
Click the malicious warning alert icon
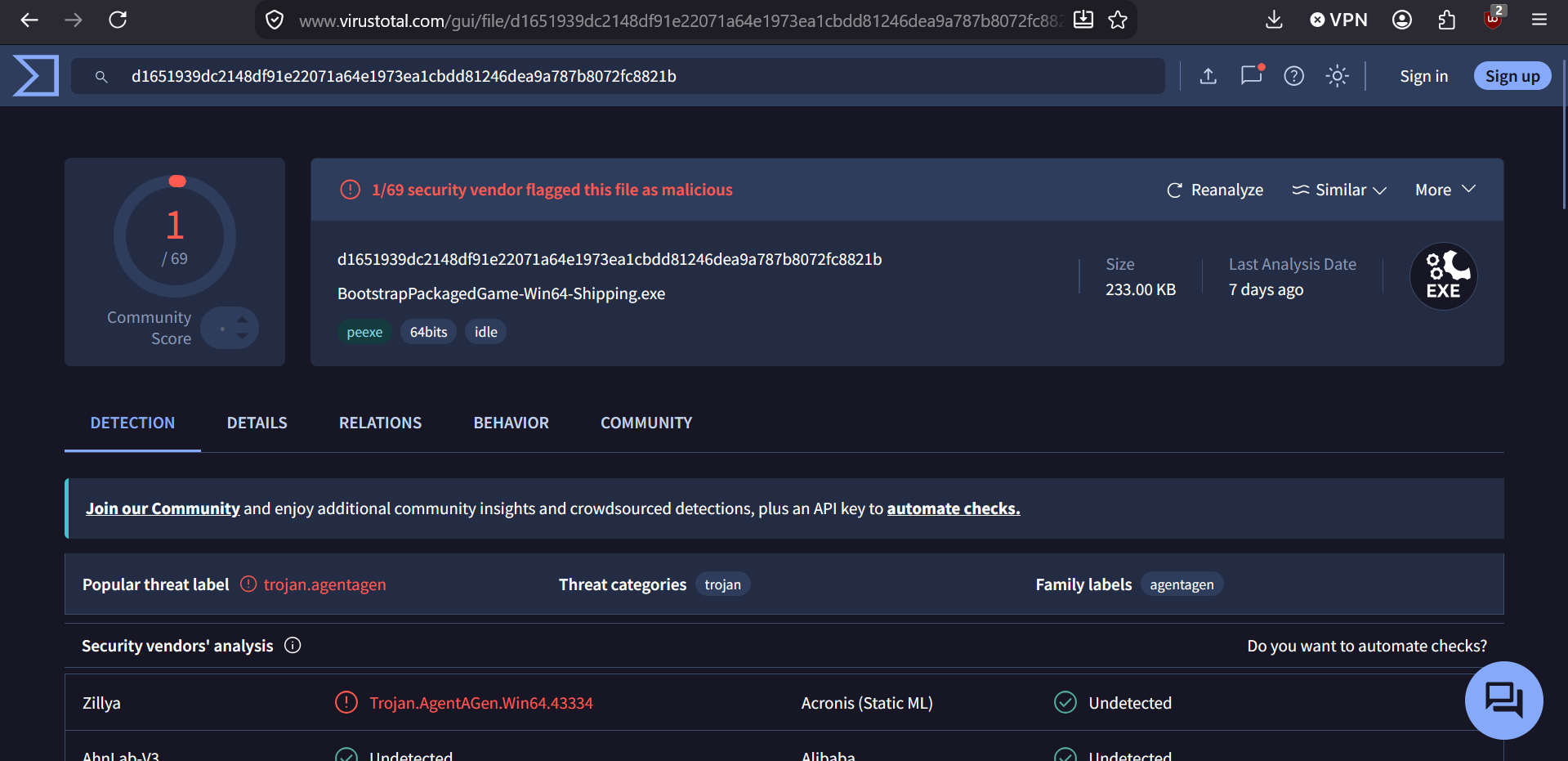pyautogui.click(x=350, y=190)
